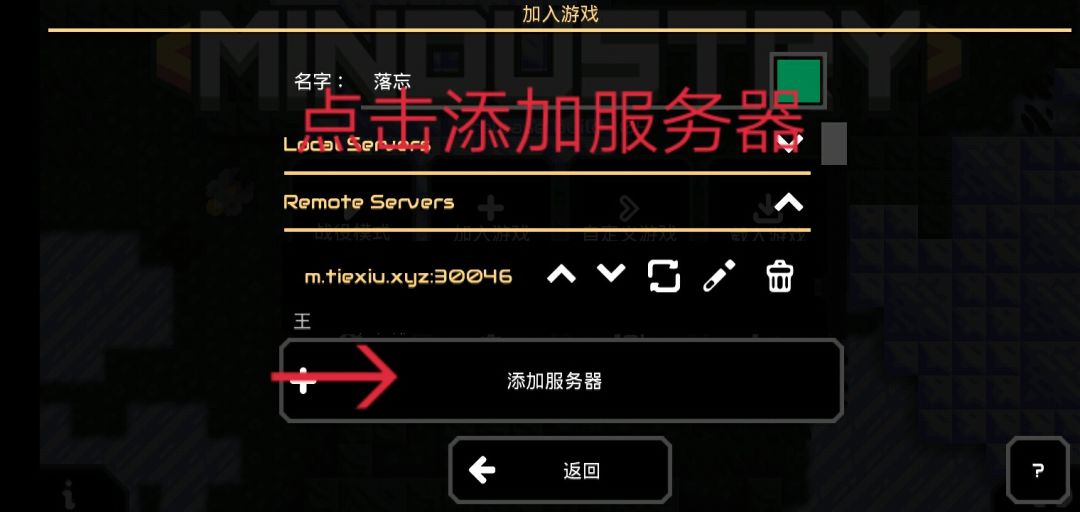1080x512 pixels.
Task: Edit the m.tiexiu.xyz server with the pencil icon
Action: point(719,276)
